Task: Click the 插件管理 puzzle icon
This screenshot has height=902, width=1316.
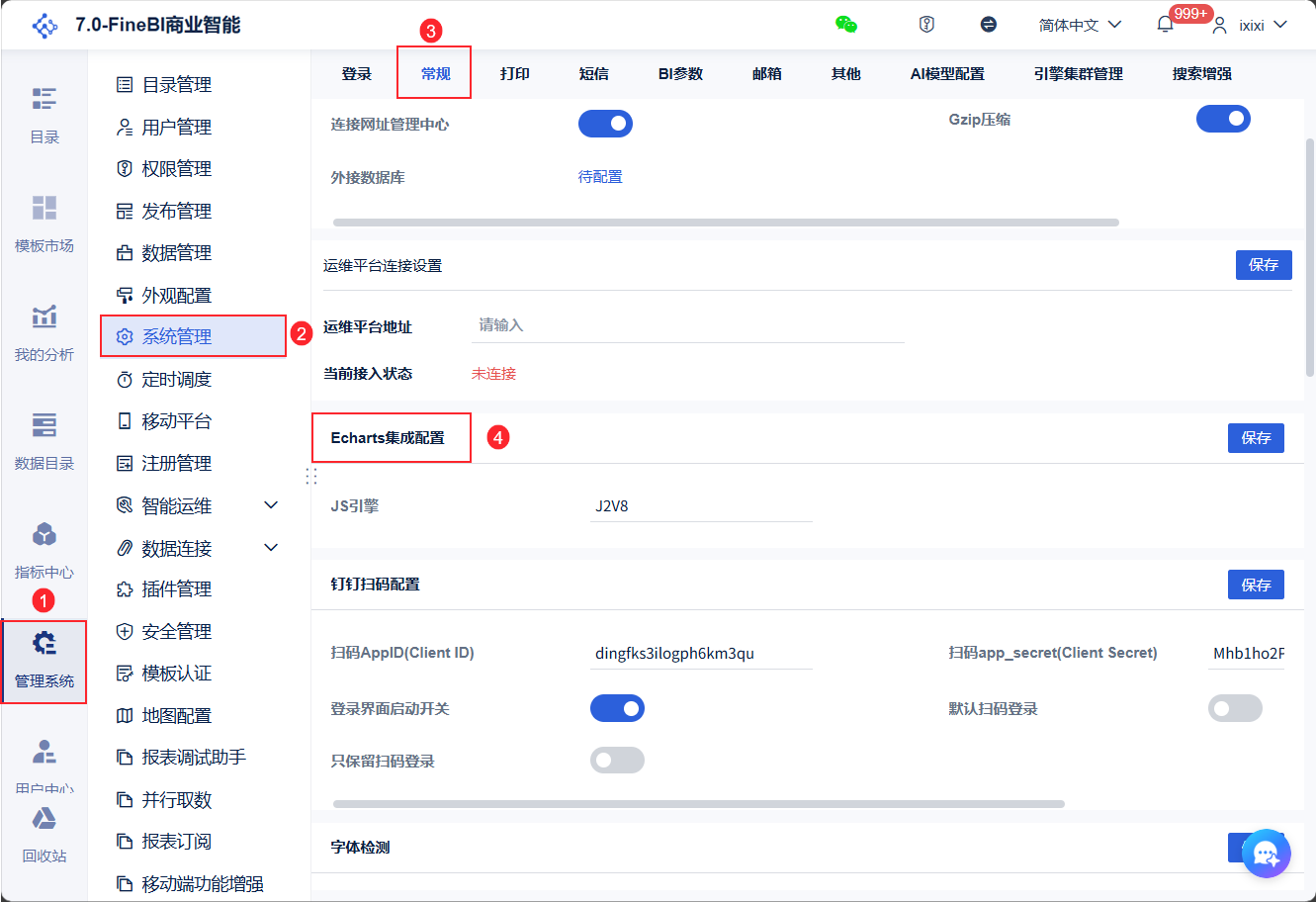Action: pyautogui.click(x=125, y=589)
